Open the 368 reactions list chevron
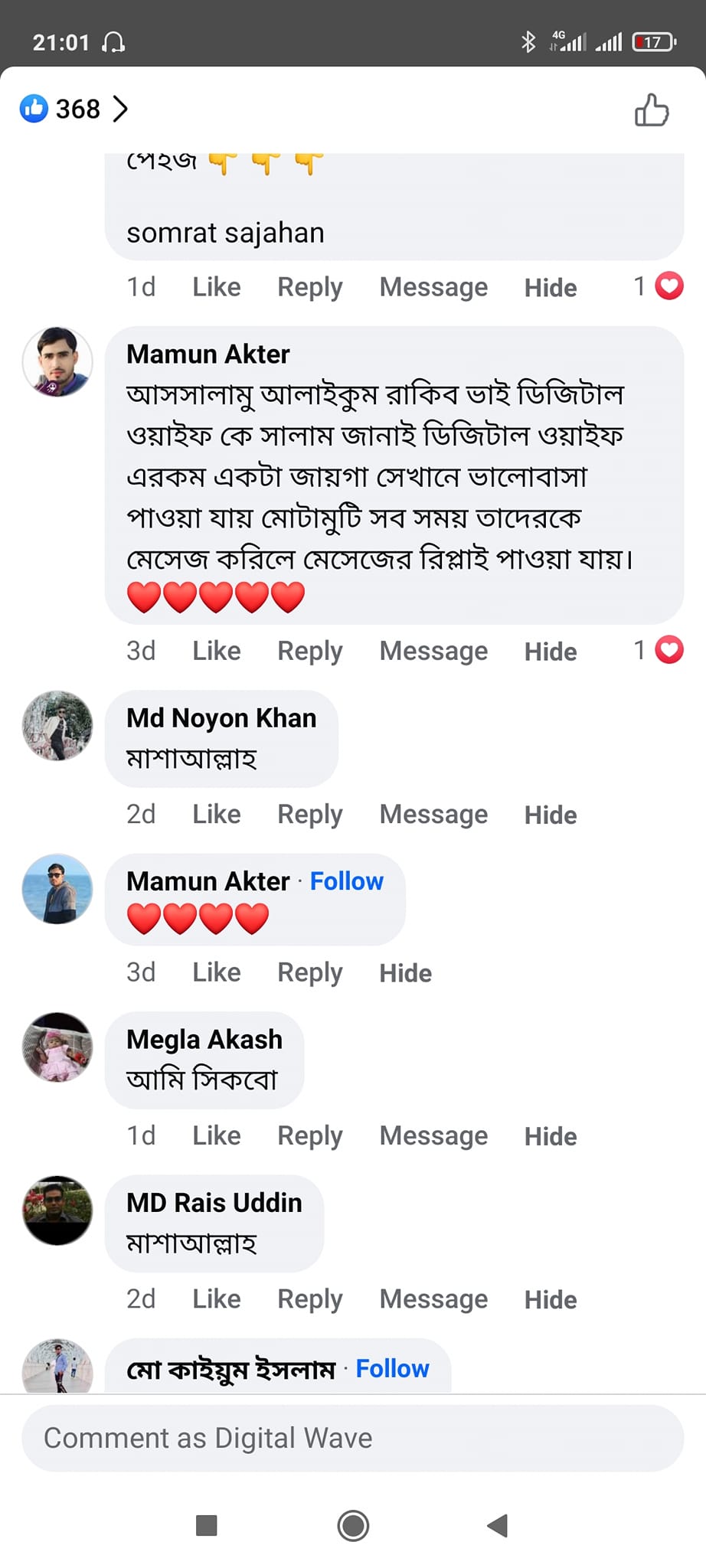Viewport: 706px width, 1568px height. coord(120,109)
